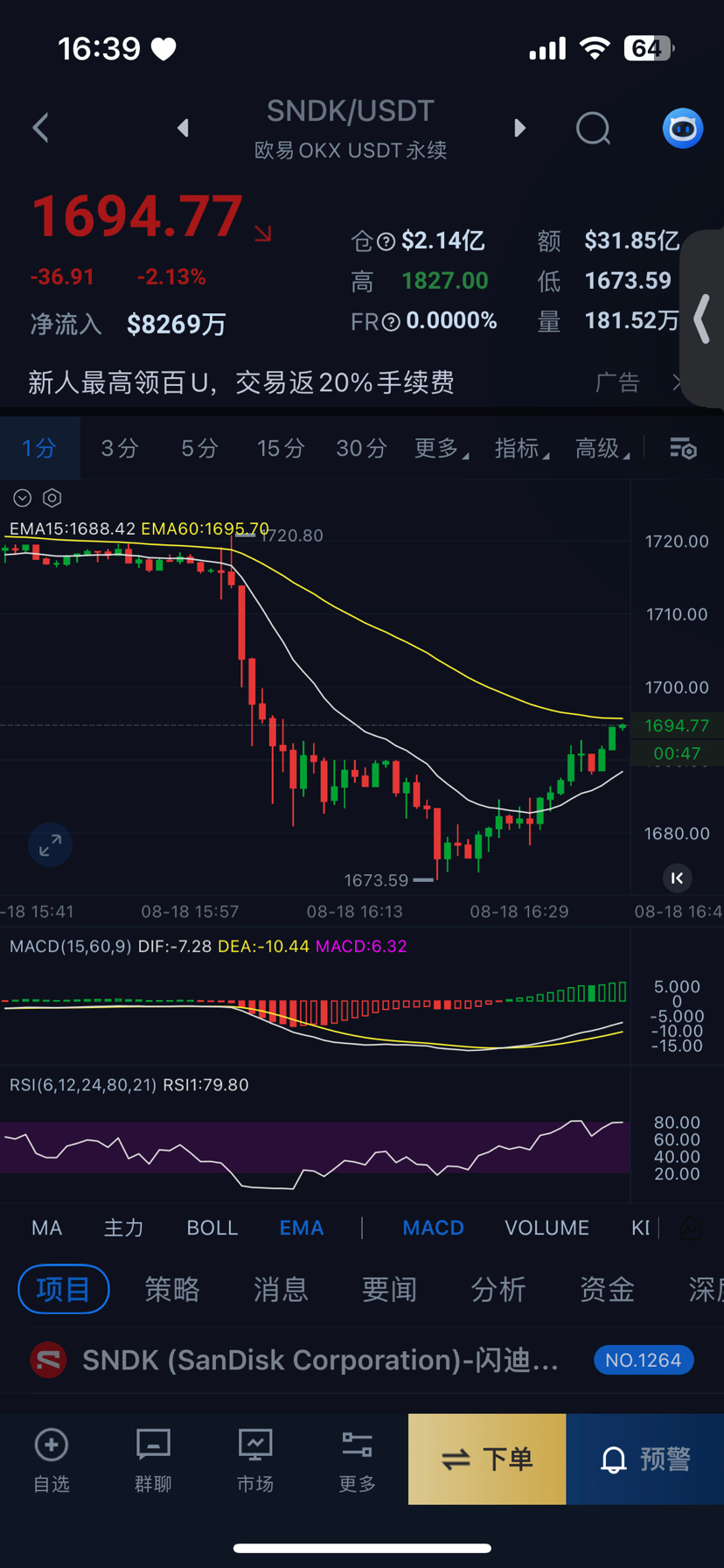Toggle the MACD sub-indicator

[433, 1228]
